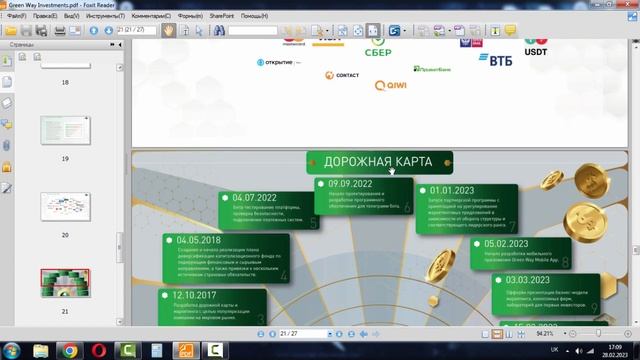Screen dimensions: 640x360
Task: Open the SharePoint menu
Action: click(x=222, y=16)
